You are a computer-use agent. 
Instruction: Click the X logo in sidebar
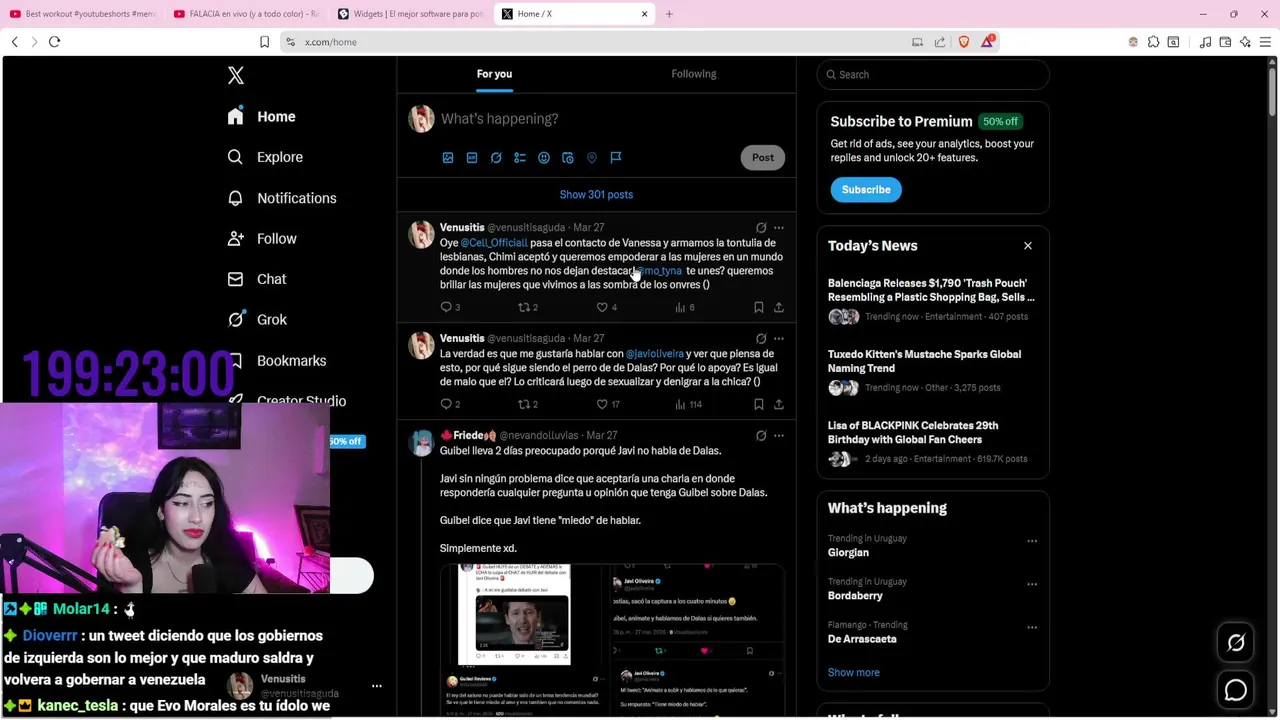click(x=236, y=75)
